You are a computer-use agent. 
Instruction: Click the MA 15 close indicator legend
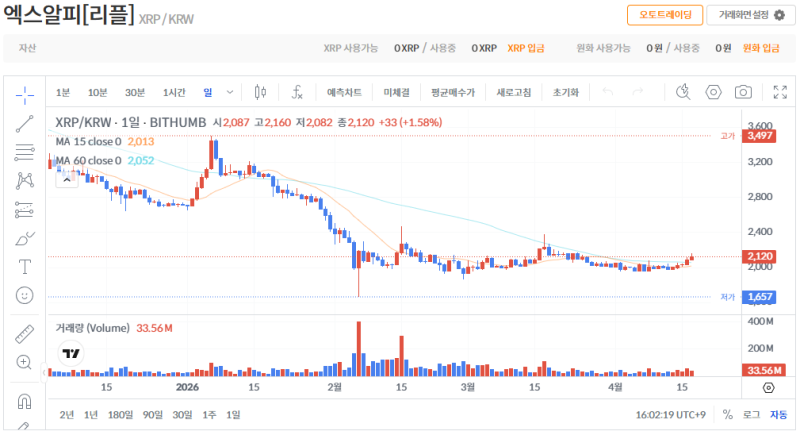(88, 141)
